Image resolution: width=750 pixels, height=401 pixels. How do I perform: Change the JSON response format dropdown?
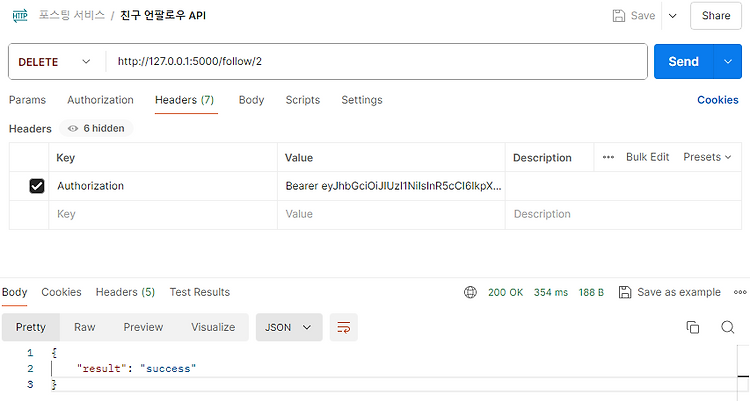289,327
